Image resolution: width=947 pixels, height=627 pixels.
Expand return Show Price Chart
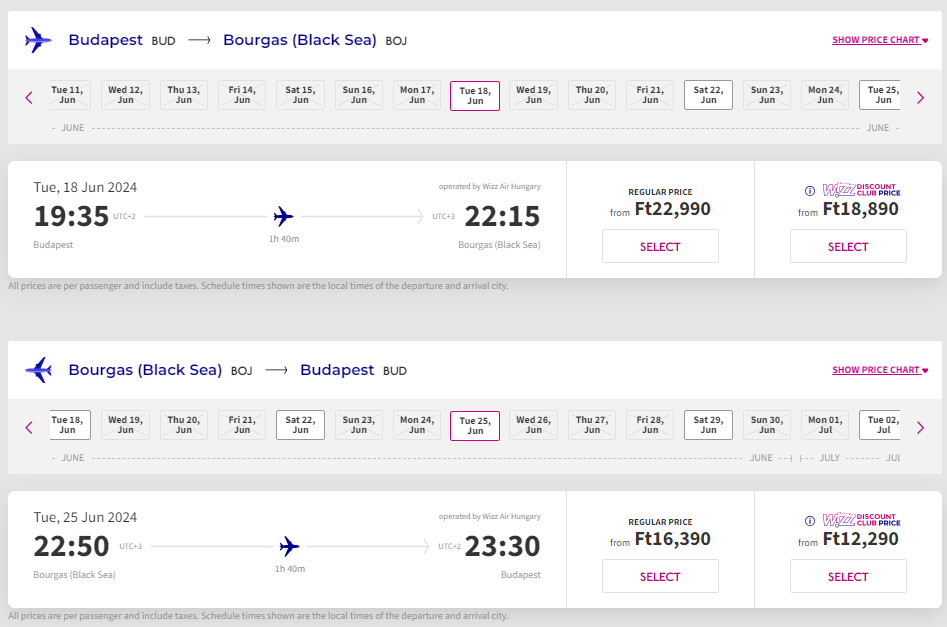click(x=880, y=370)
